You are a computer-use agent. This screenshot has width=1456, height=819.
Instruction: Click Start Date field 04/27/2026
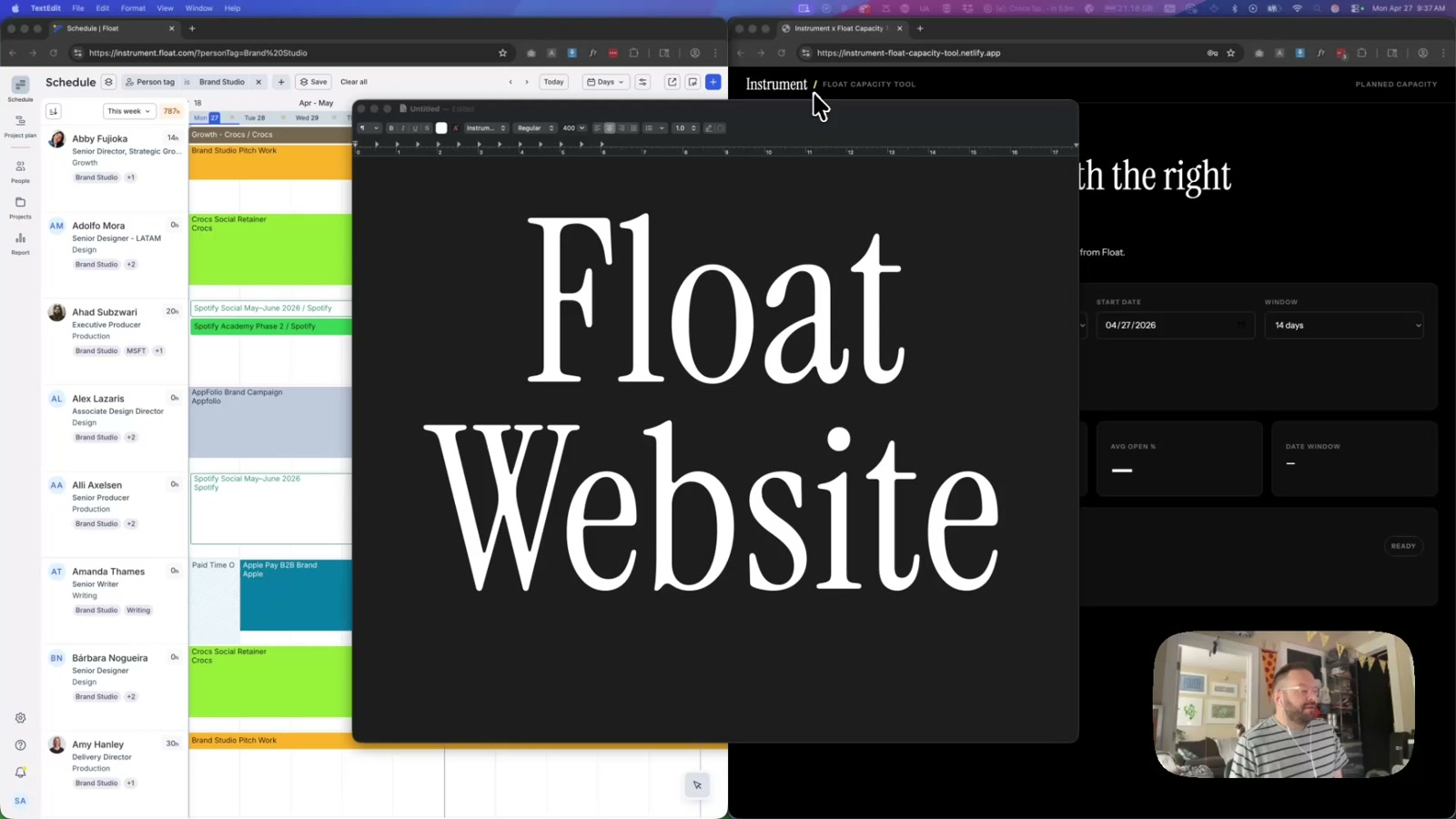[1175, 325]
